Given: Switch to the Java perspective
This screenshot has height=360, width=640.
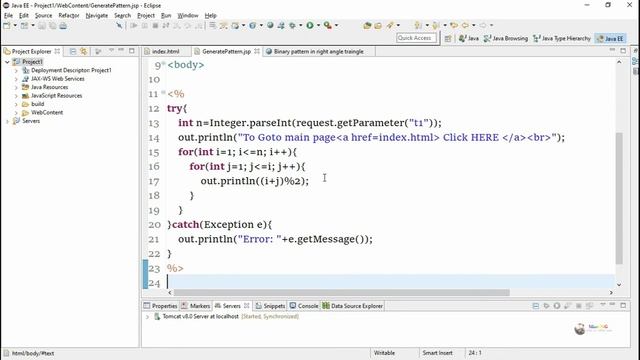Looking at the screenshot, I should pyautogui.click(x=469, y=38).
